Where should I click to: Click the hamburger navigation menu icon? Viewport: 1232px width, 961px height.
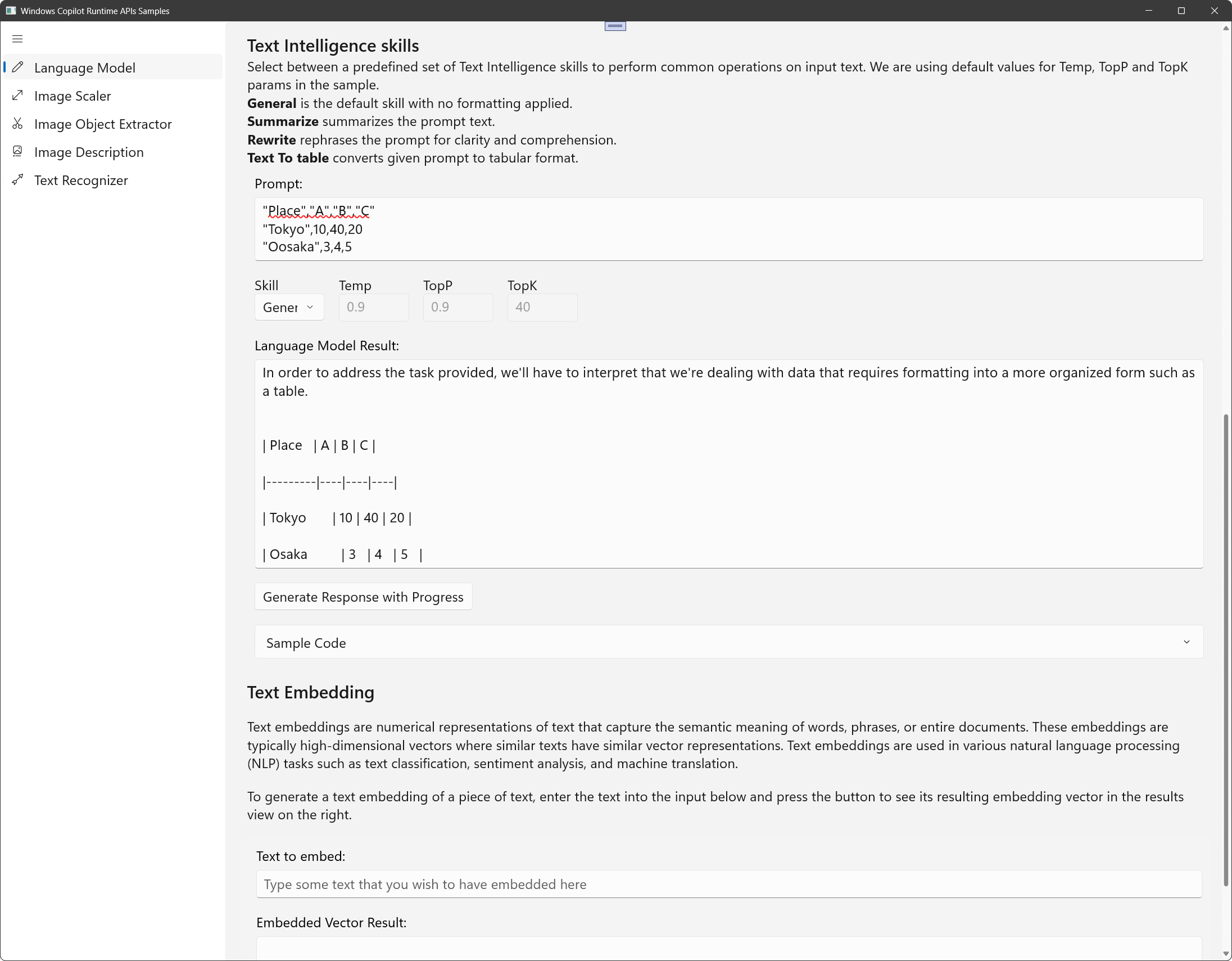coord(17,39)
